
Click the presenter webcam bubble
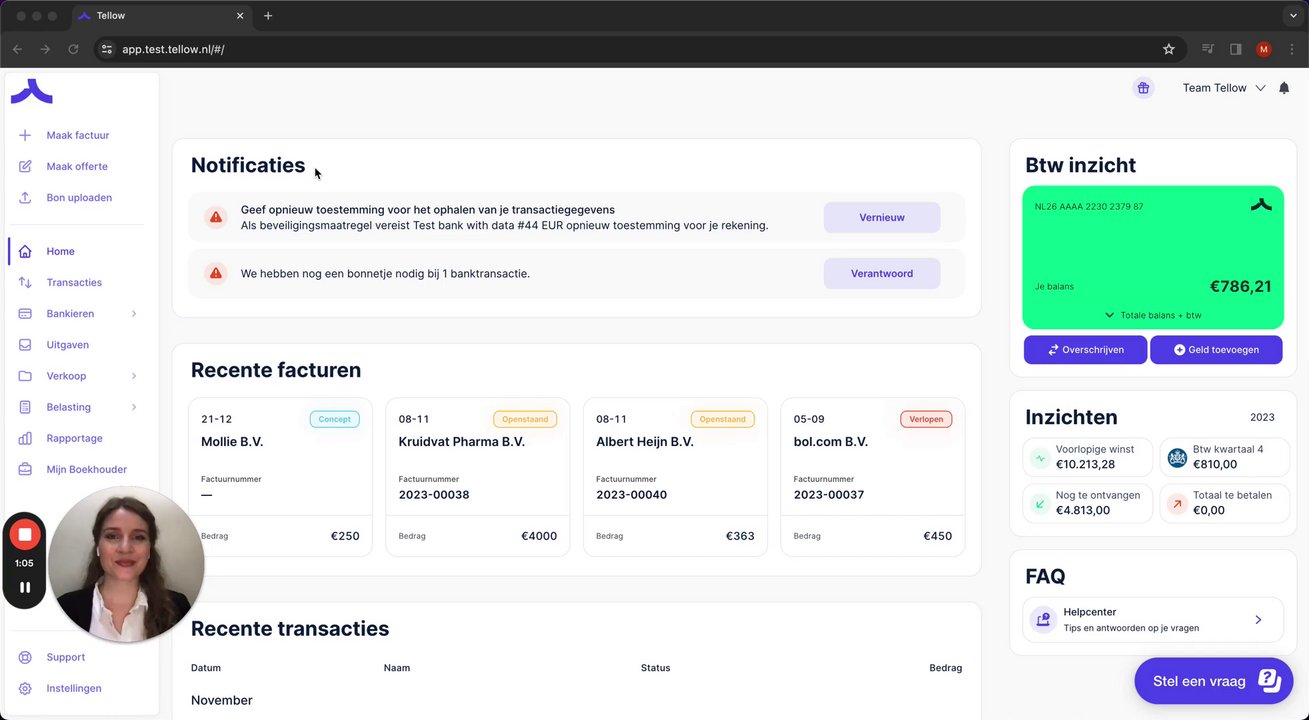pyautogui.click(x=126, y=563)
